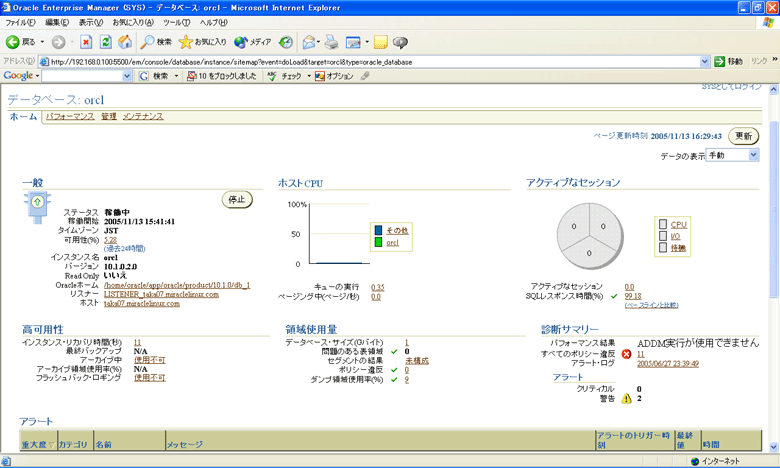This screenshot has width=780, height=468.
Task: Sort alerts by severity (重大度) column
Action: (38, 445)
